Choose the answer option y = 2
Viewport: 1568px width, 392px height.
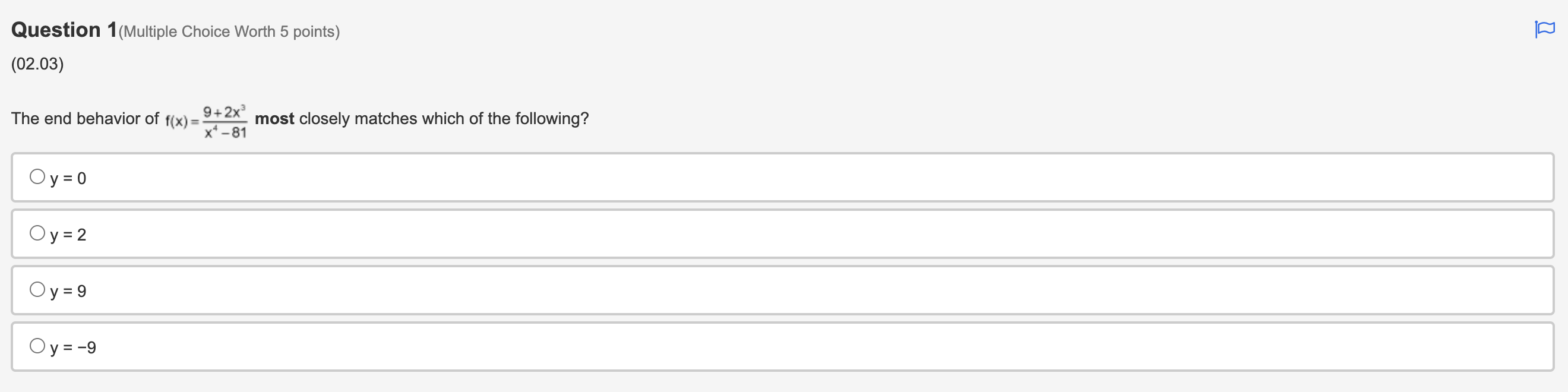coord(68,234)
